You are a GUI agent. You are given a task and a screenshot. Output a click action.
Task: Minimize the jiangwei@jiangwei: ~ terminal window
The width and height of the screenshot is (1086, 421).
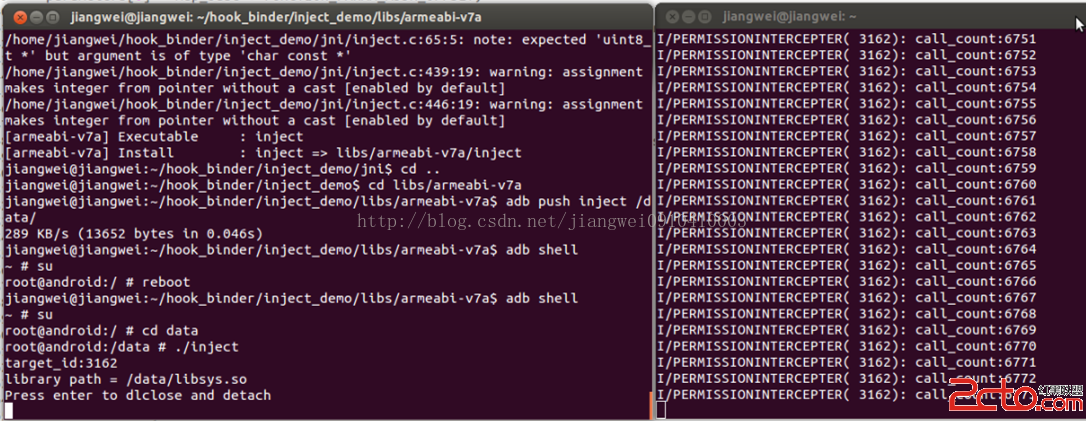click(x=691, y=17)
